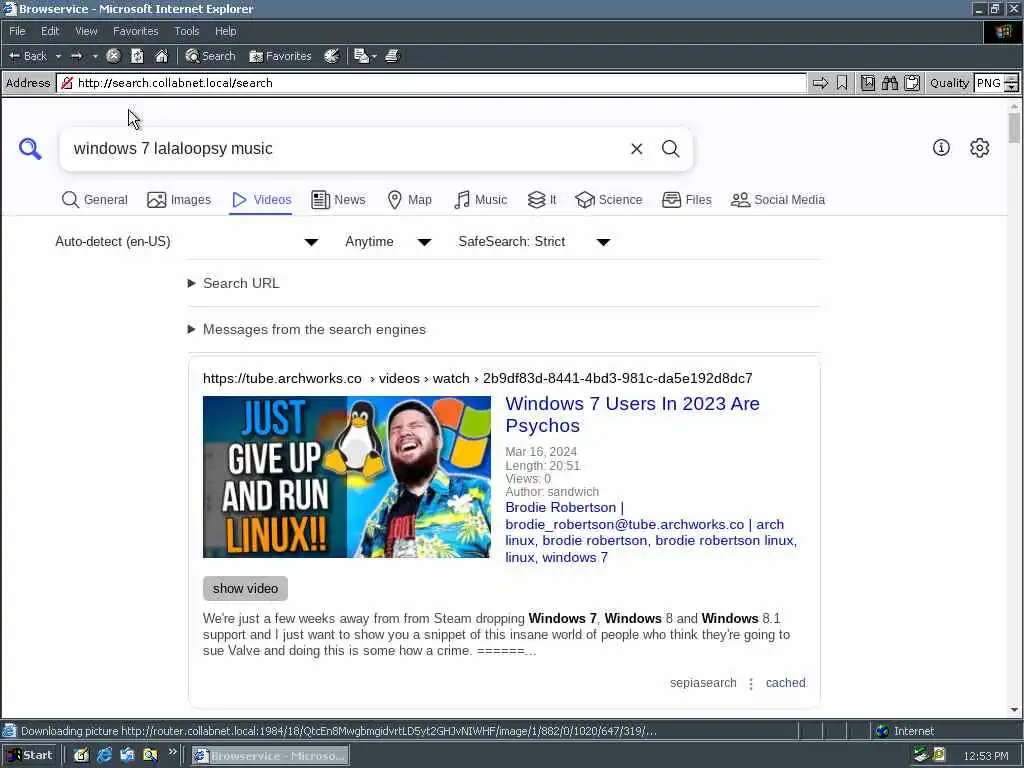Open the Favorites menu
This screenshot has height=768, width=1024.
point(135,31)
